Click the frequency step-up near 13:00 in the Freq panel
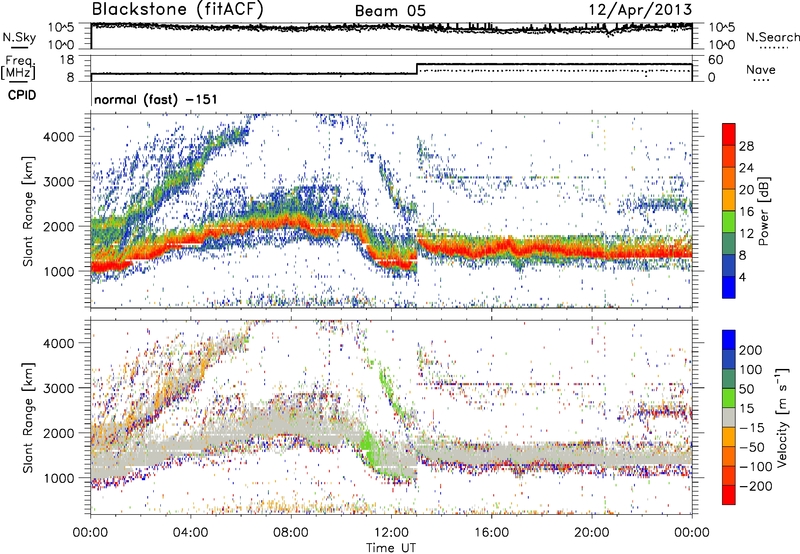This screenshot has height=554, width=800. [417, 69]
